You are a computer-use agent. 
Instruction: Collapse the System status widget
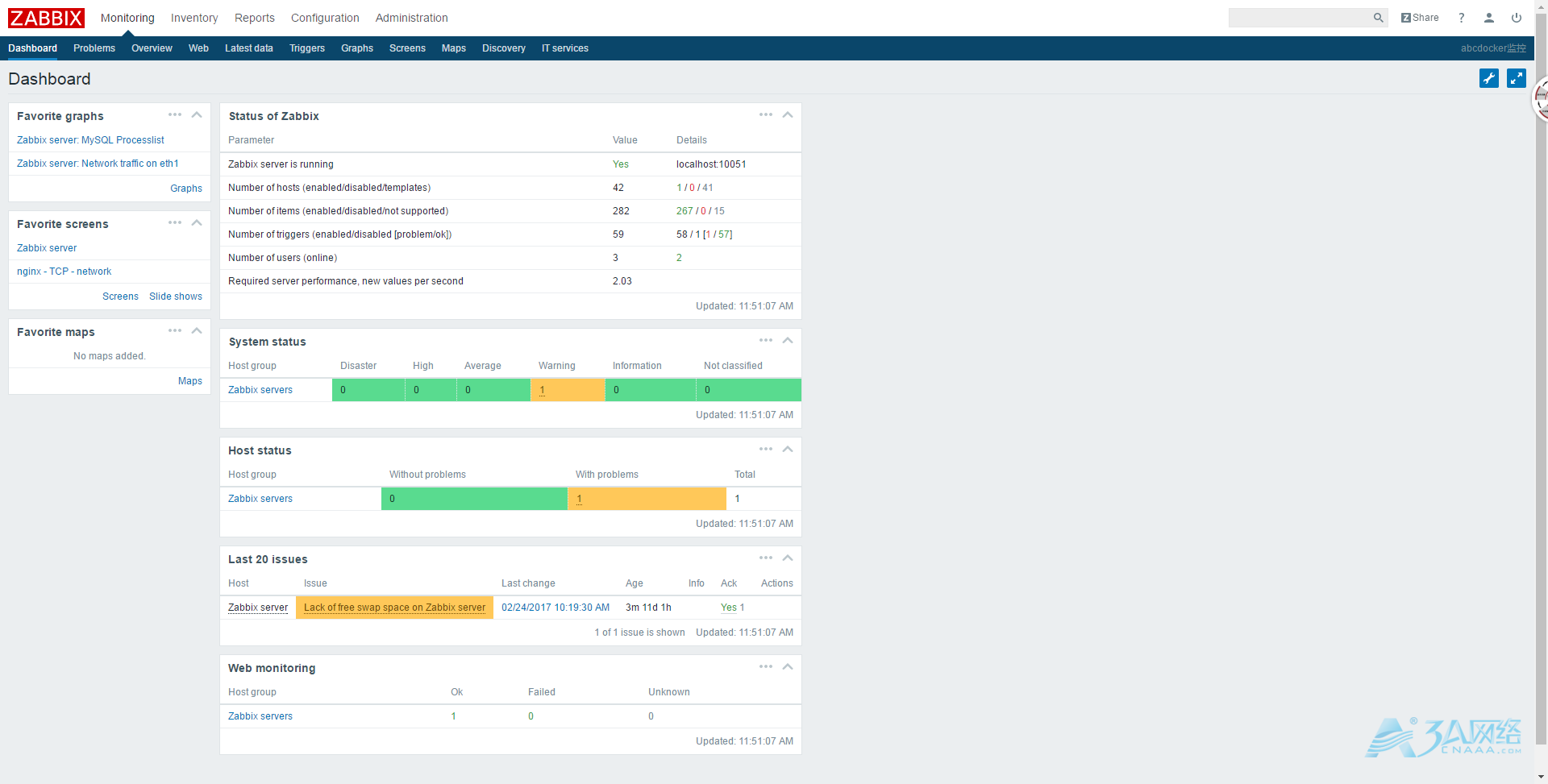(788, 340)
